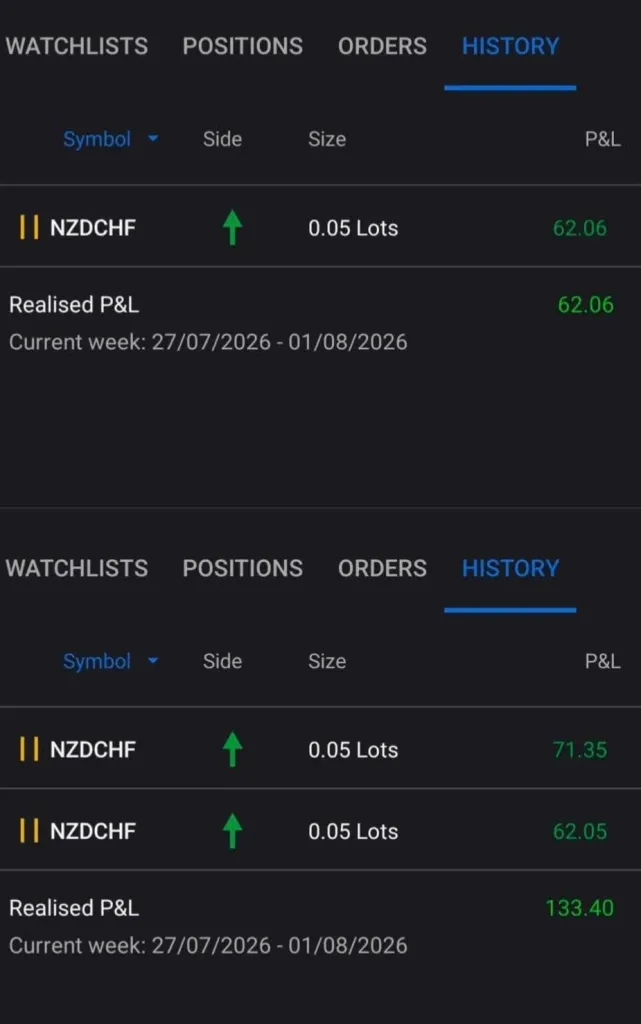Screen dimensions: 641x1024
Task: Go to the ORDERS tab in the lower panel
Action: click(383, 568)
